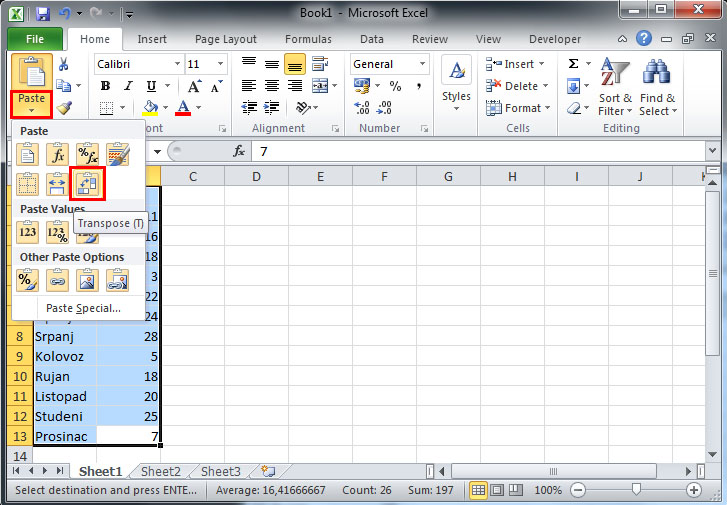Expand the font name Calibri dropdown

[x=175, y=64]
